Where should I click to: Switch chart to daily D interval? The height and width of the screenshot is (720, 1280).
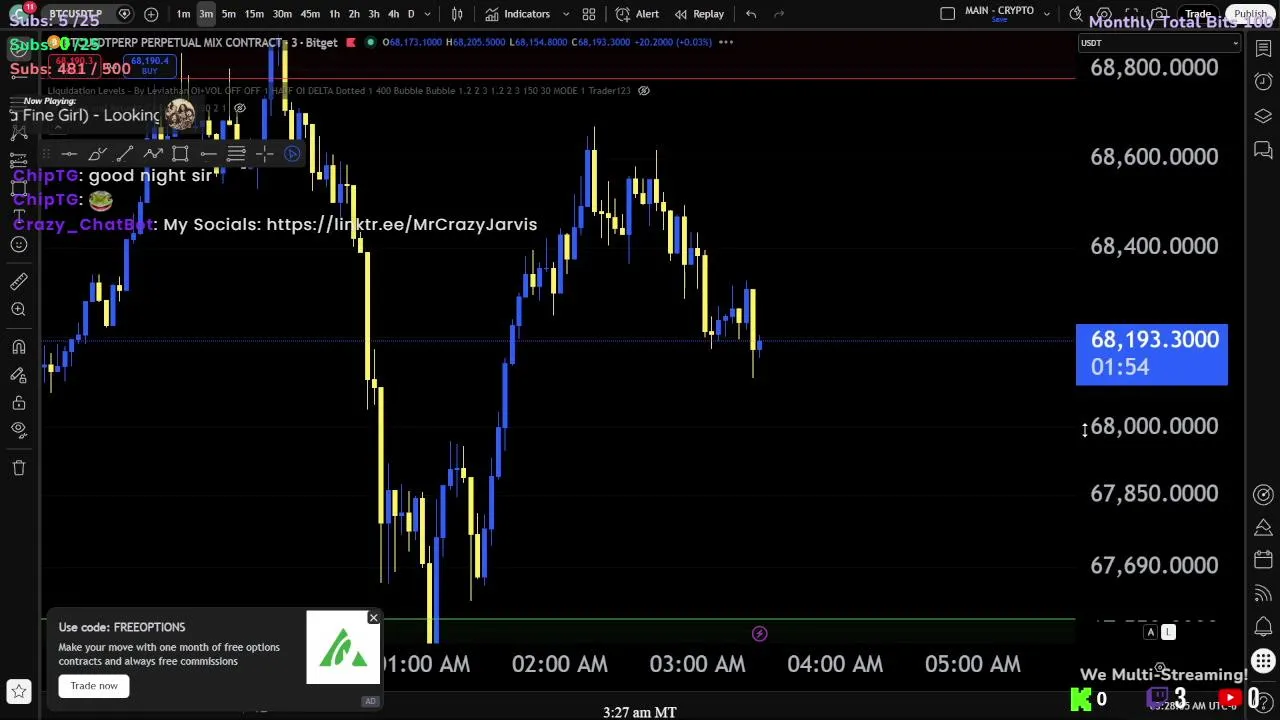point(410,14)
